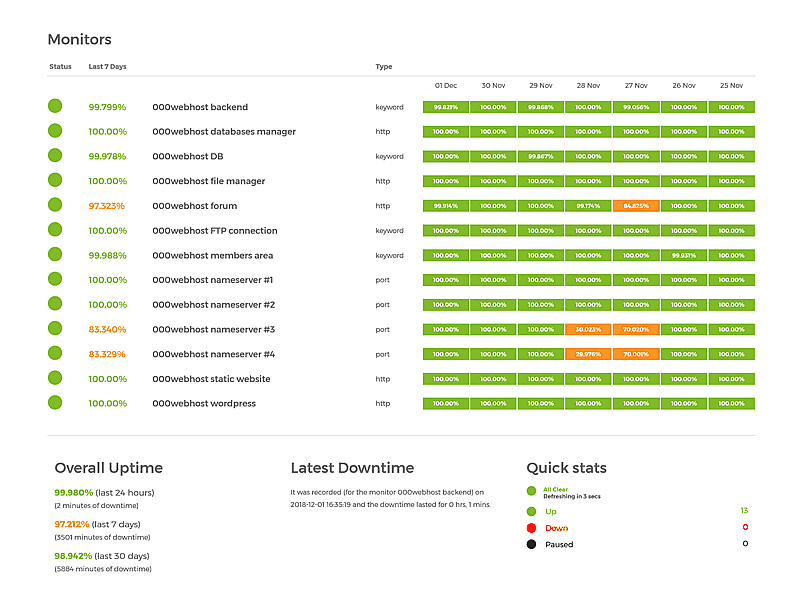Click the status dot for nameserver #1
Viewport: 800px width, 610px height.
pyautogui.click(x=55, y=279)
